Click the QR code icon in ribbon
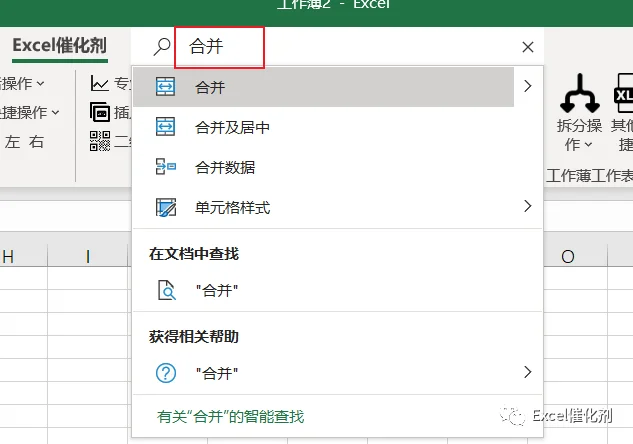Screen dimensions: 633x444 (x=100, y=141)
